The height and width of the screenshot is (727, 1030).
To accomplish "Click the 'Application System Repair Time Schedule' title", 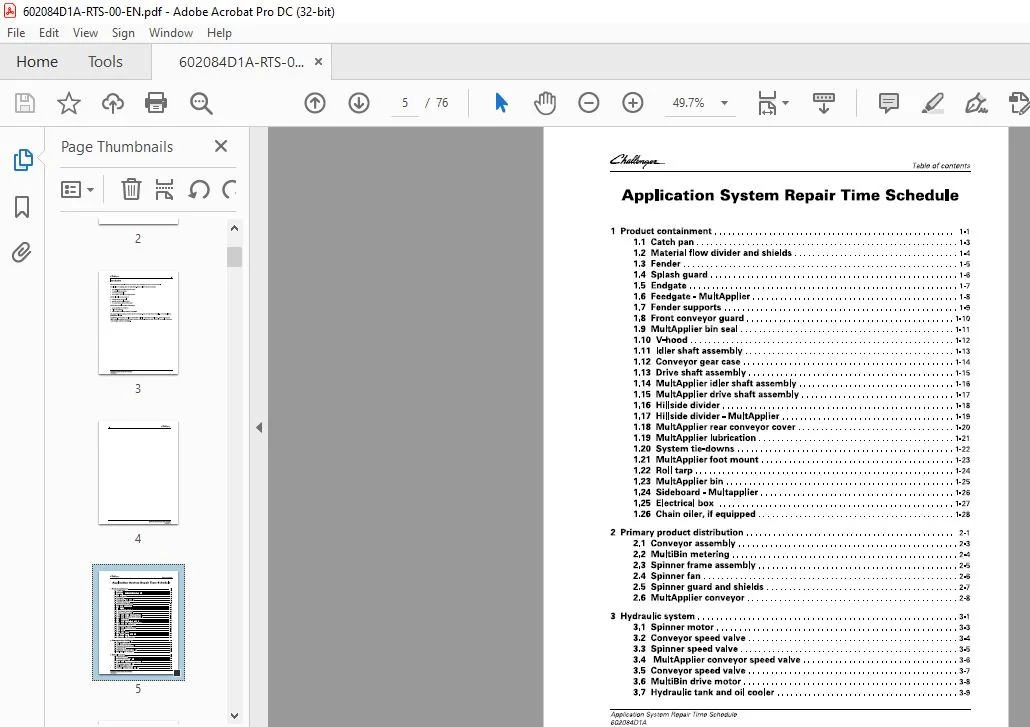I will click(790, 195).
